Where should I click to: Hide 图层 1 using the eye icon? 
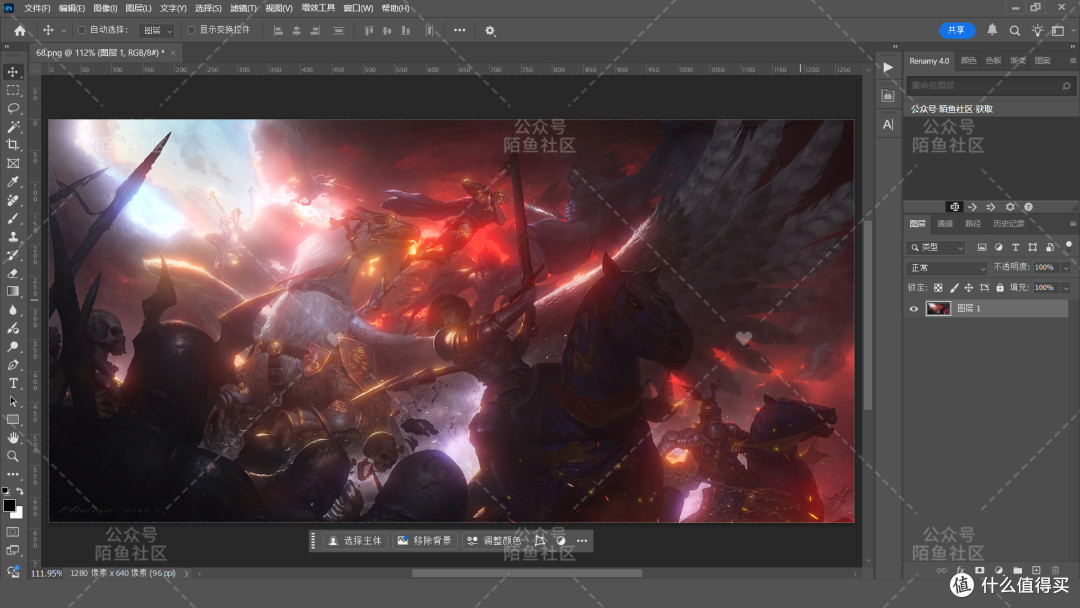coord(914,308)
